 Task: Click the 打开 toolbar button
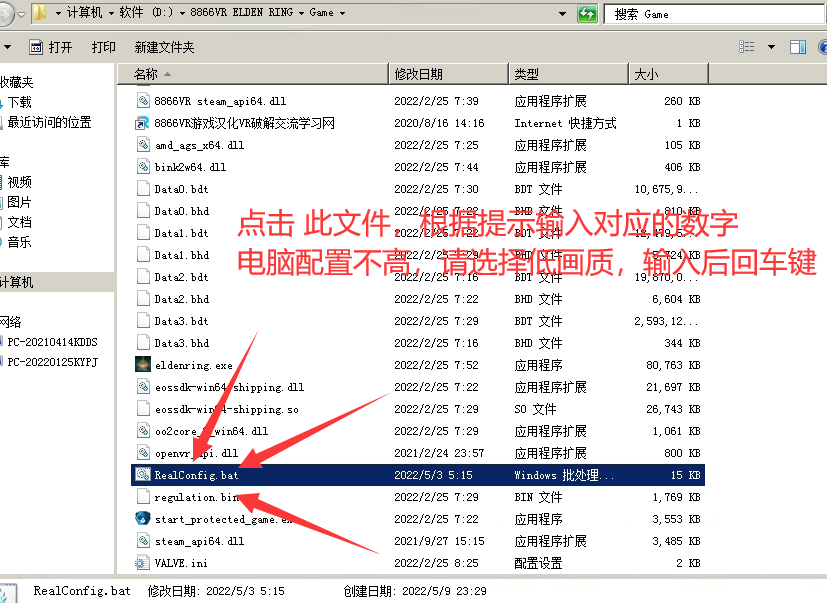[x=51, y=47]
